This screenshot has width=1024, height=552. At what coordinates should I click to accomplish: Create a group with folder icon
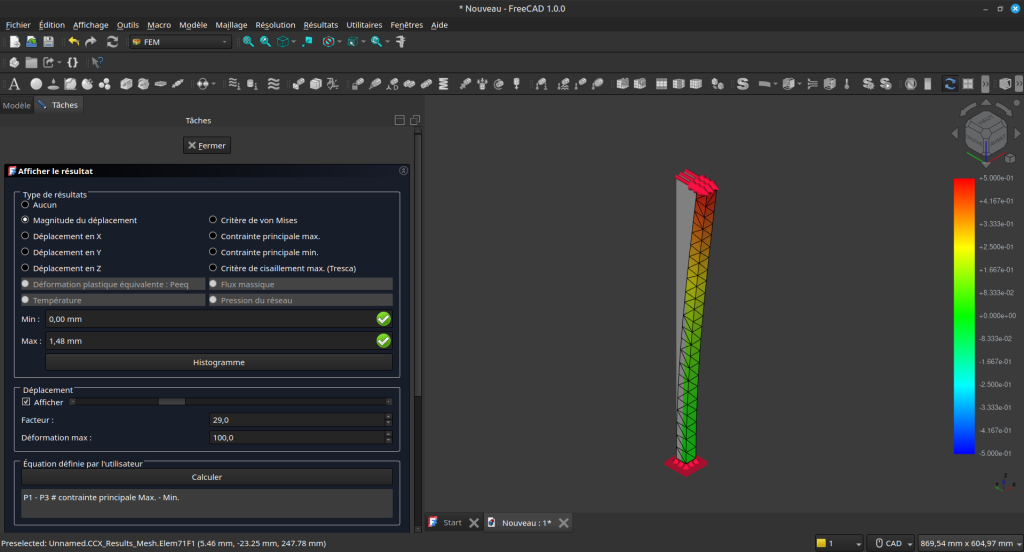pos(31,63)
